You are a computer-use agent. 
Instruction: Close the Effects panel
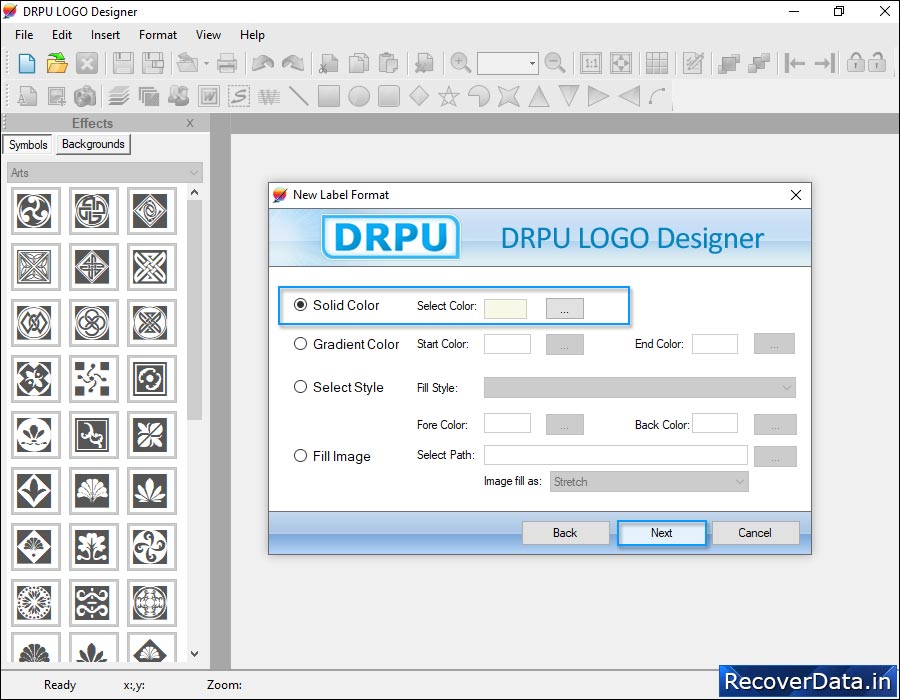pos(190,123)
